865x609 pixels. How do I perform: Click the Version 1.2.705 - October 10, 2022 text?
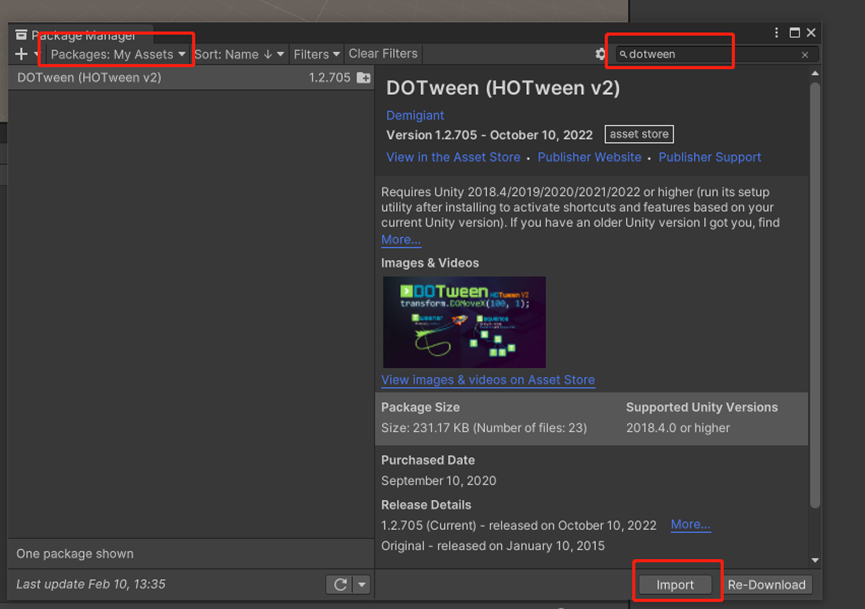[x=489, y=135]
